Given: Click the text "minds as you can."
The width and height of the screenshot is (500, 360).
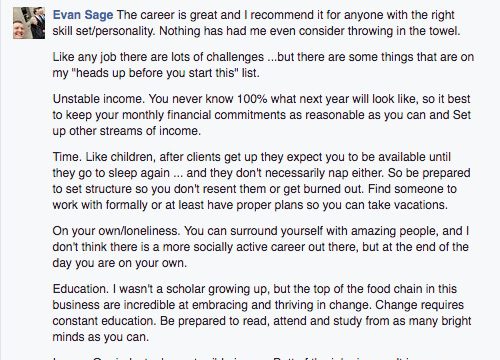Looking at the screenshot, I should [x=101, y=337].
